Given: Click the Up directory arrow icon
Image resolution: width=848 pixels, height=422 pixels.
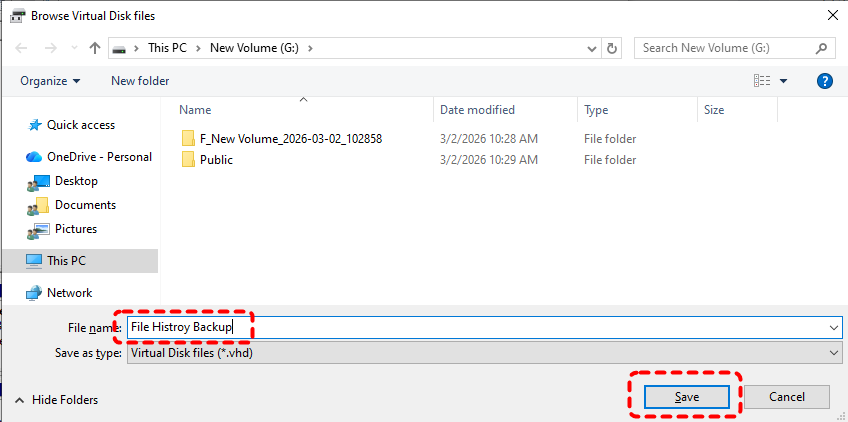Looking at the screenshot, I should coord(95,48).
